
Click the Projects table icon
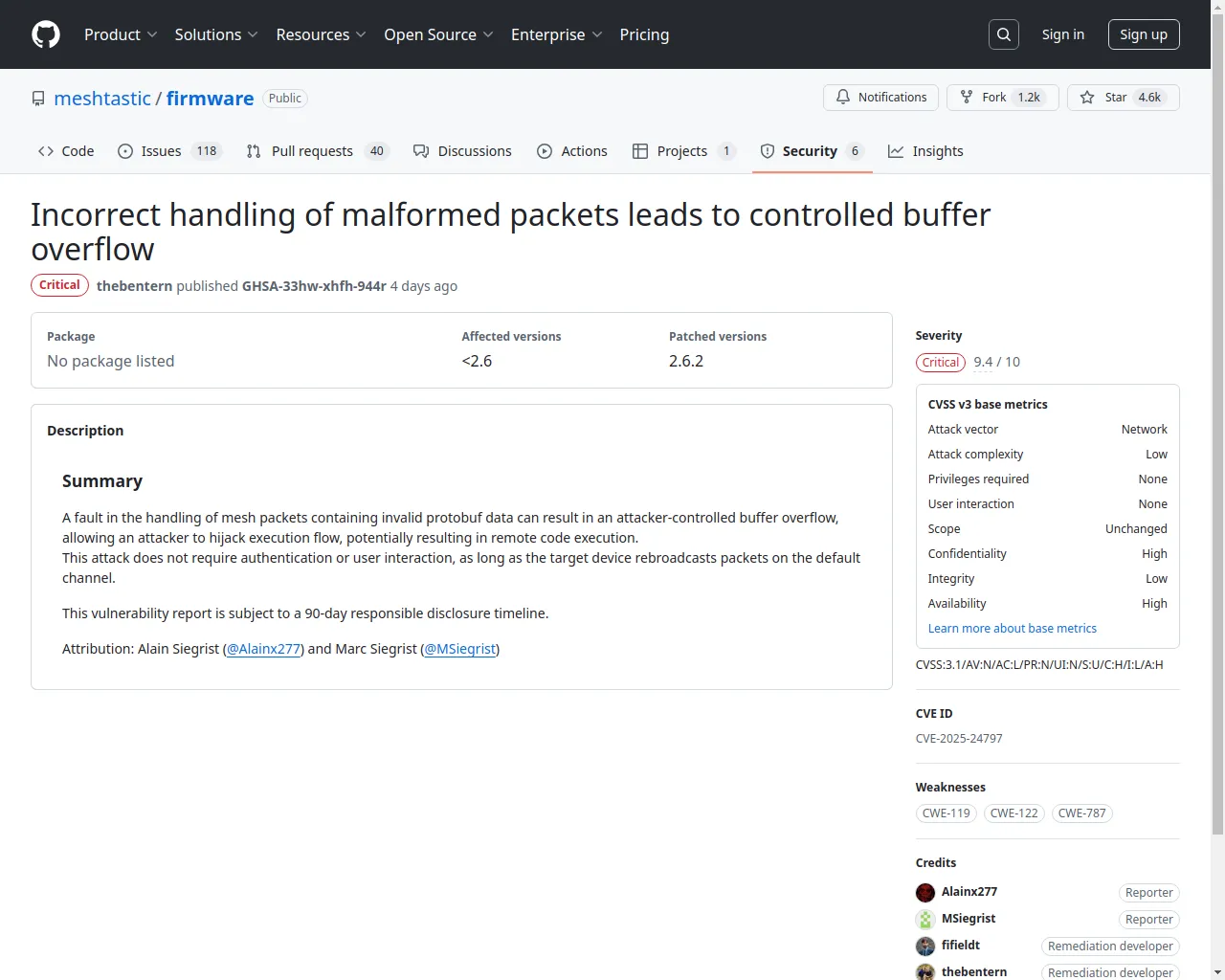[x=640, y=151]
